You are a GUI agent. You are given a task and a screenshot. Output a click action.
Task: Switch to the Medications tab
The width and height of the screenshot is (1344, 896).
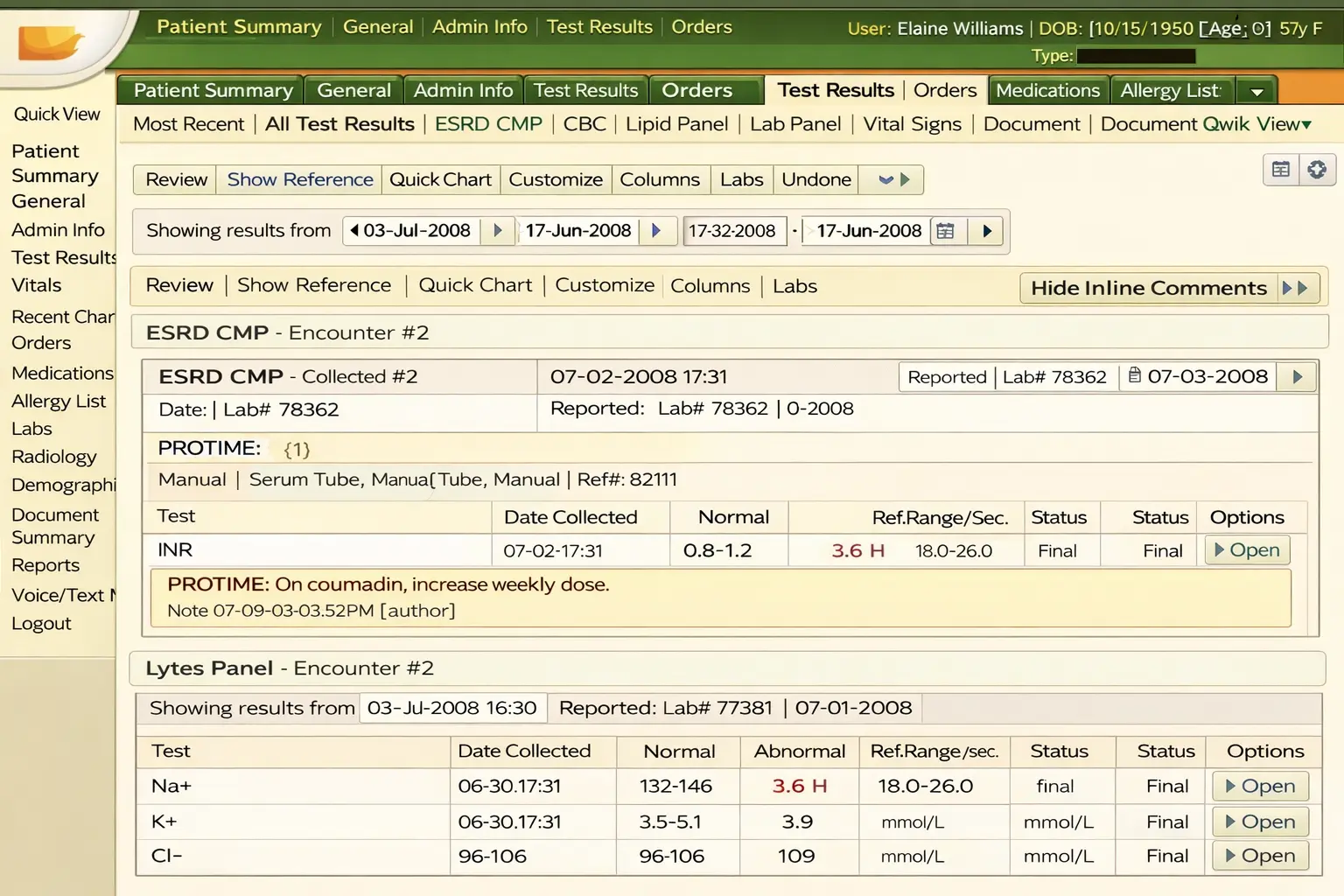[1047, 89]
